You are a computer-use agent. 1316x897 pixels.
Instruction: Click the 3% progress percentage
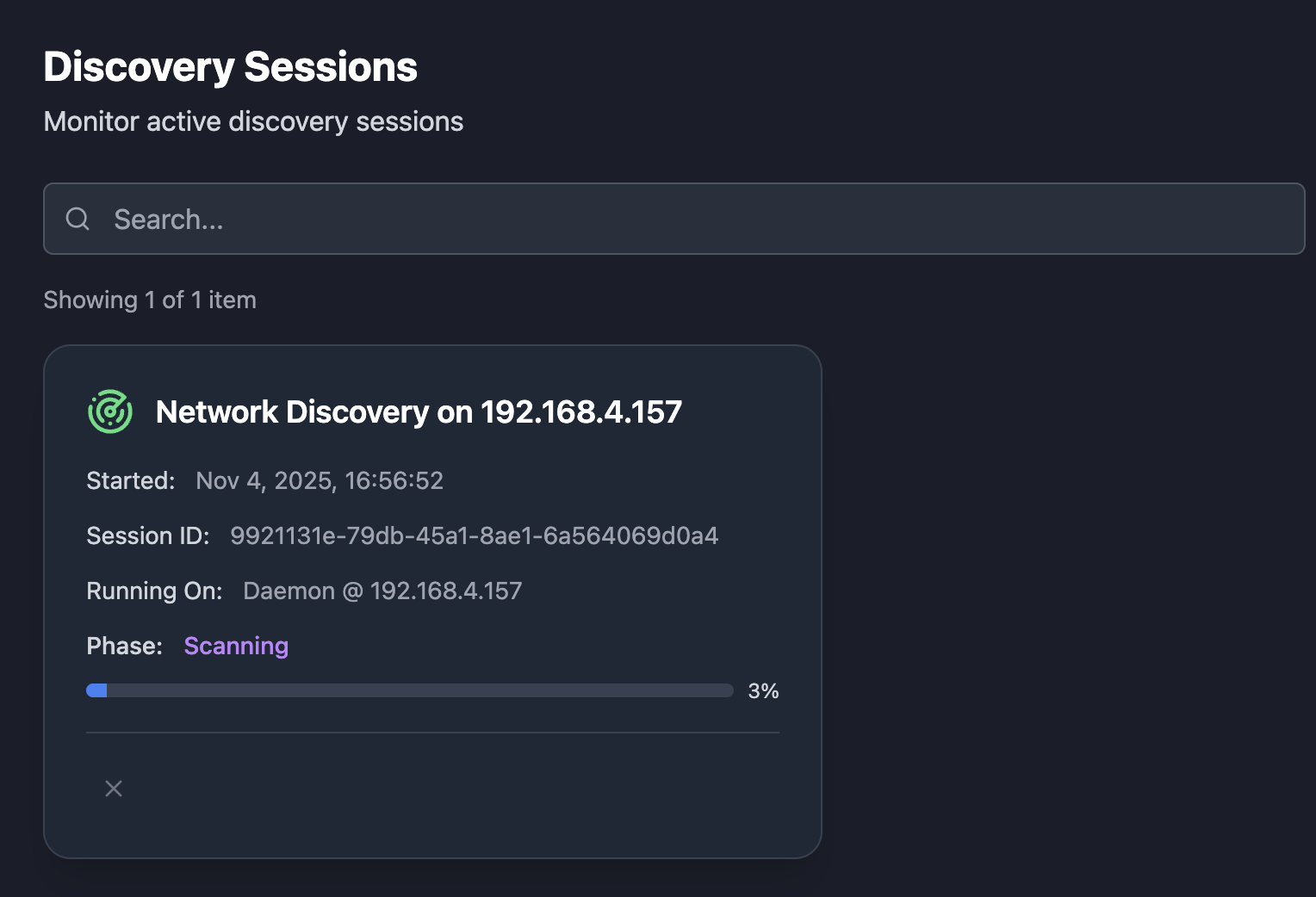pos(763,690)
